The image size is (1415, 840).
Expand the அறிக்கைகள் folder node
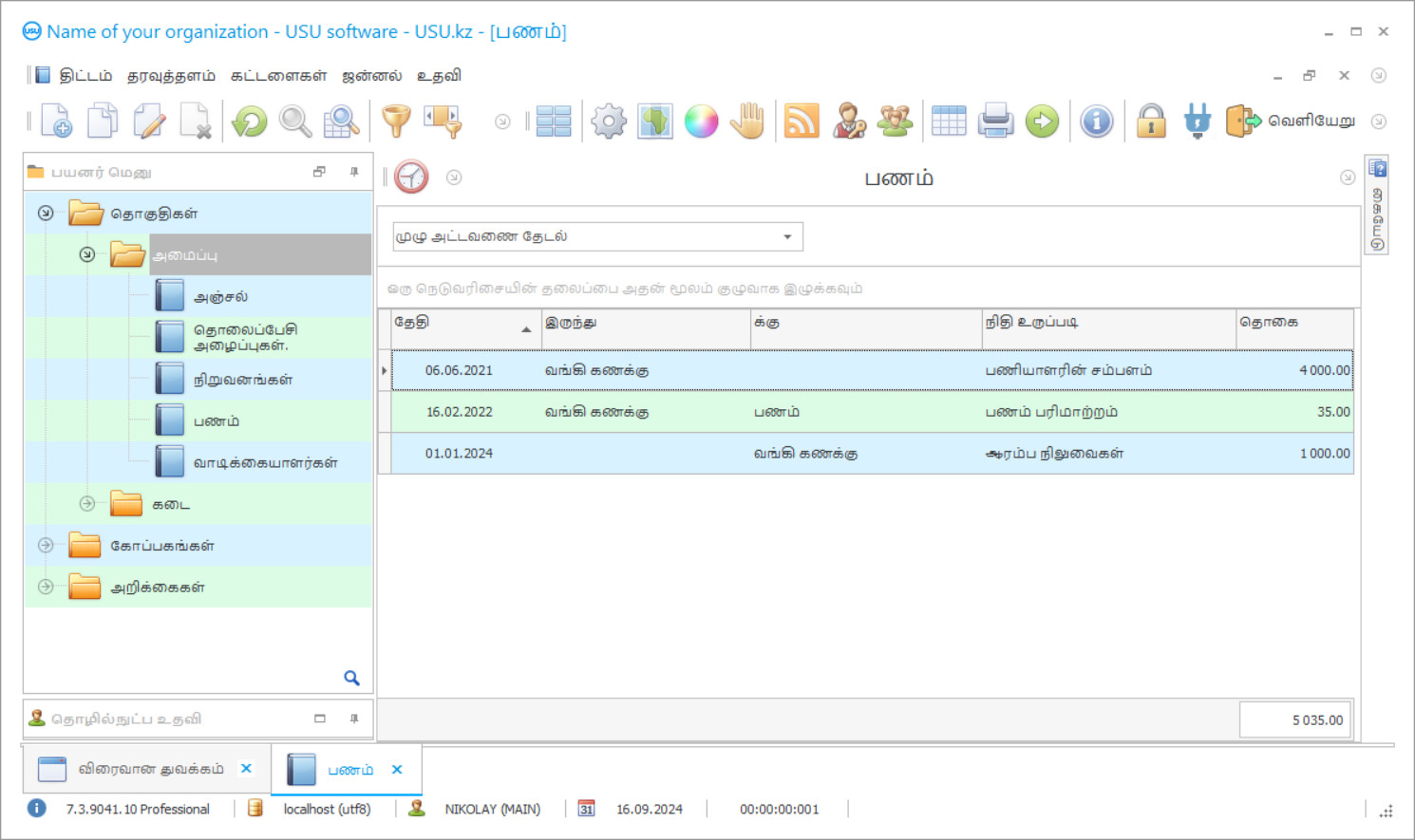point(46,587)
